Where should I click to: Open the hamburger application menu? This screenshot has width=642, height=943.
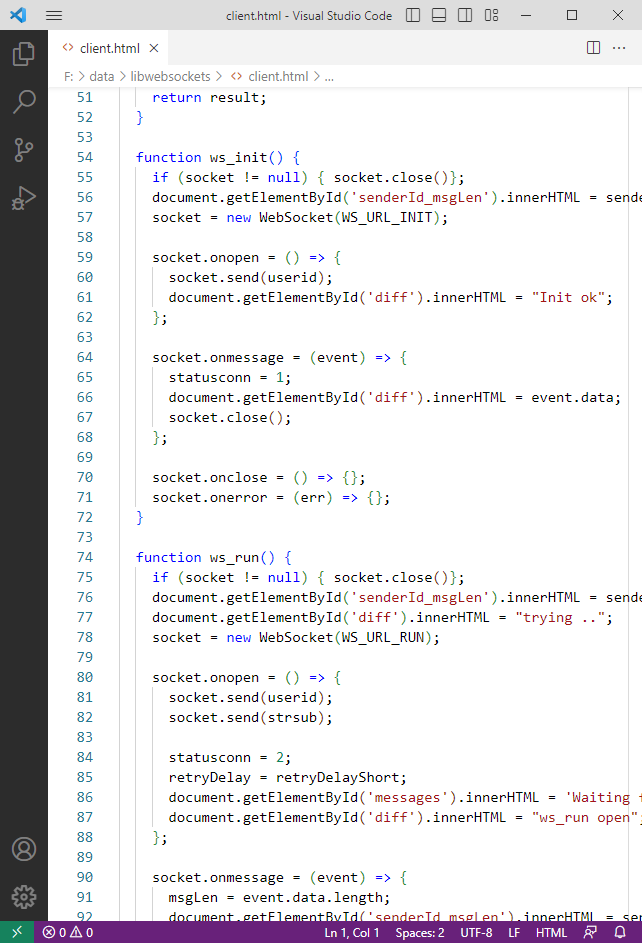coord(54,16)
